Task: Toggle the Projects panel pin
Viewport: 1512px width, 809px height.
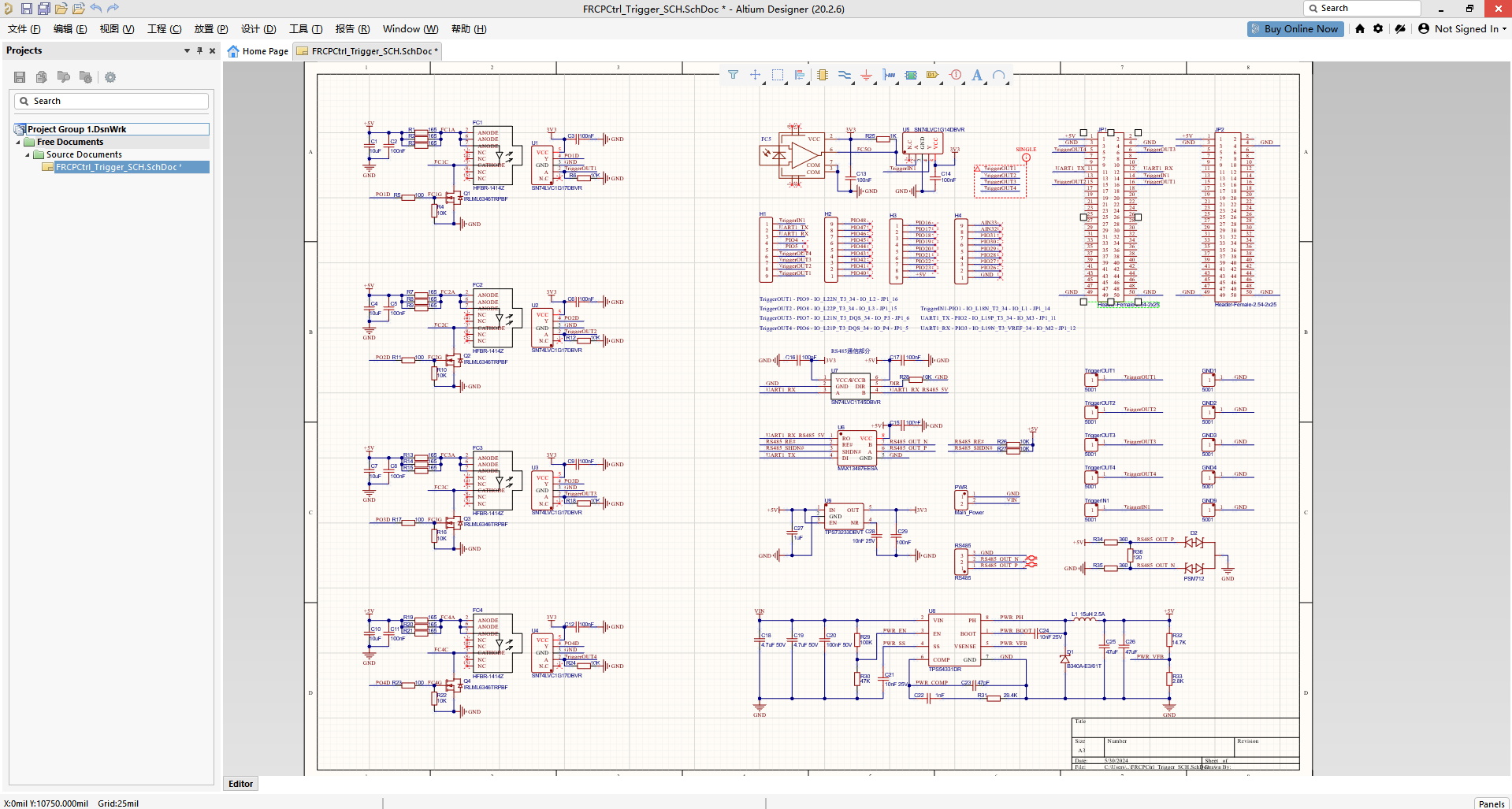Action: [199, 50]
